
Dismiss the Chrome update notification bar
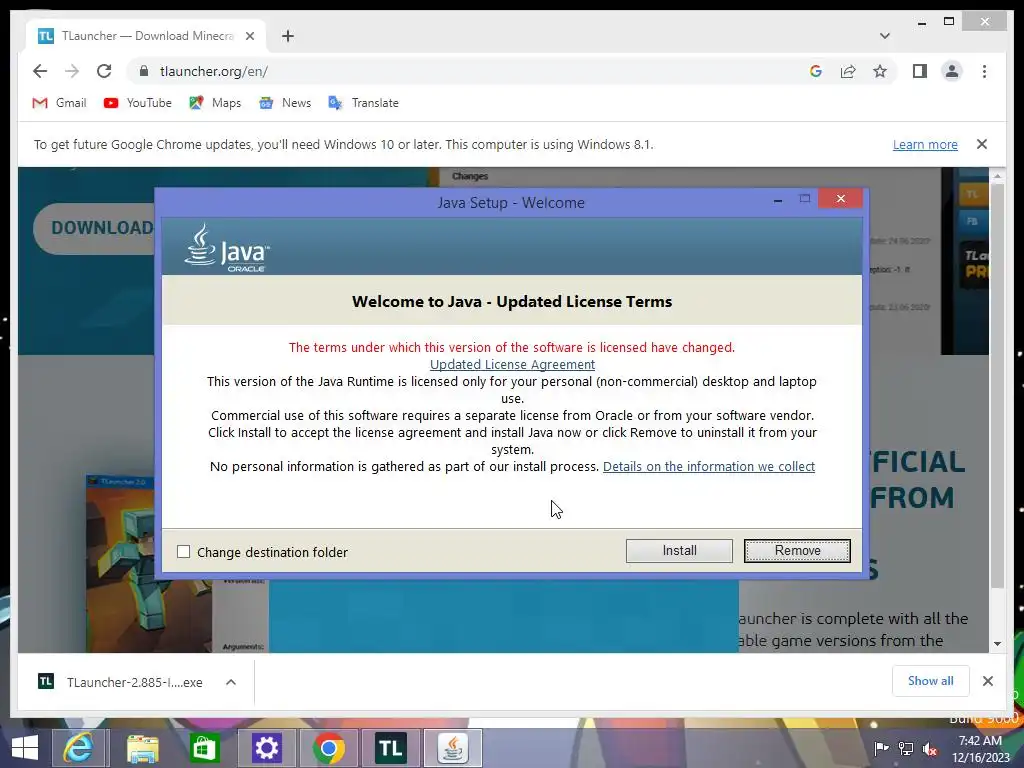click(x=982, y=144)
